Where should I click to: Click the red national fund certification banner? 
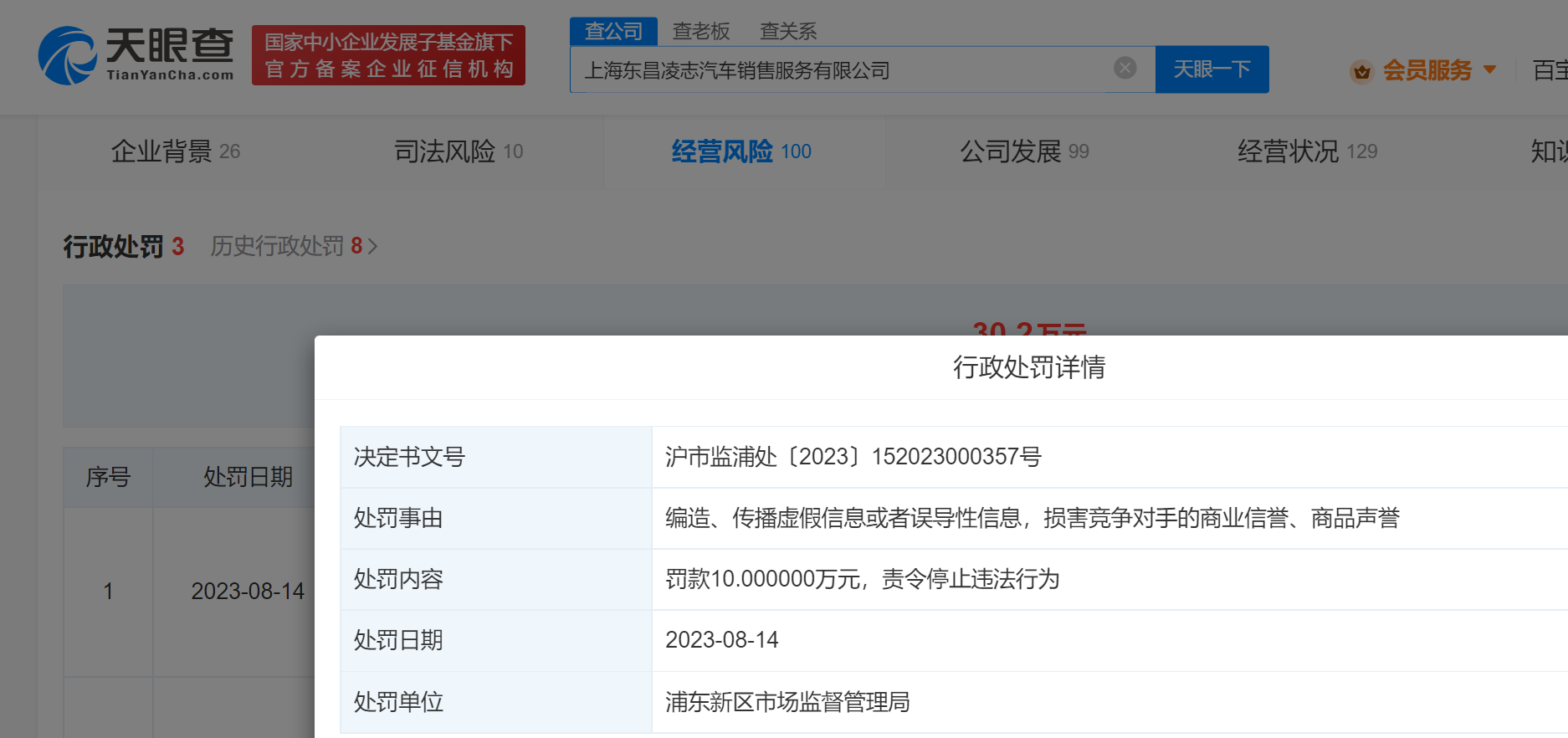point(388,55)
